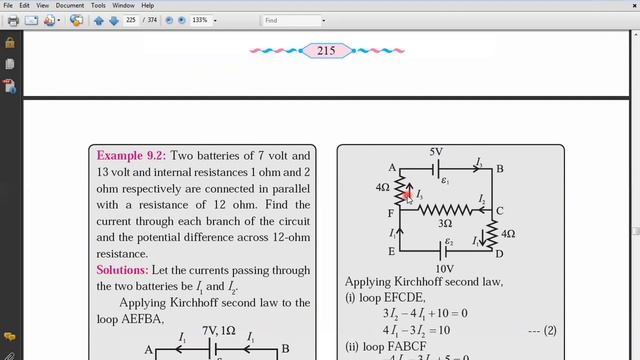Click the page number field showing 225
The height and width of the screenshot is (360, 640).
click(131, 20)
